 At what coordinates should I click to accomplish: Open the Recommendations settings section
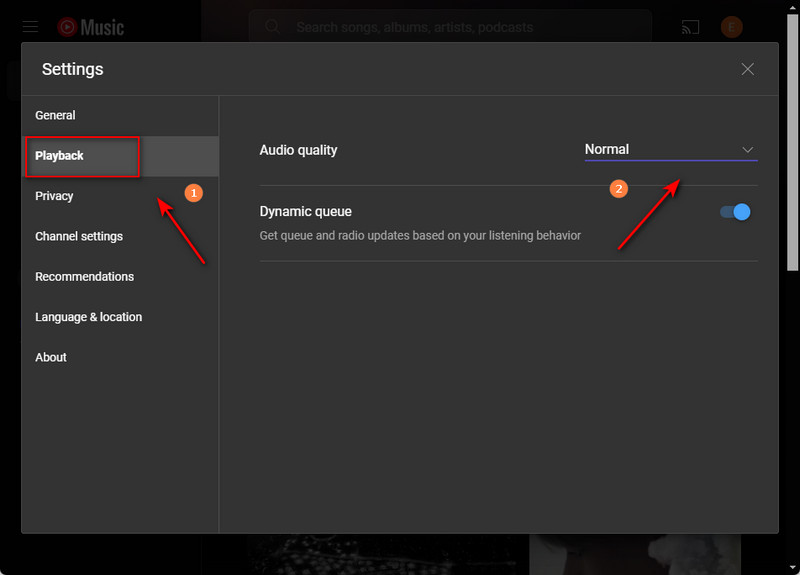click(85, 277)
